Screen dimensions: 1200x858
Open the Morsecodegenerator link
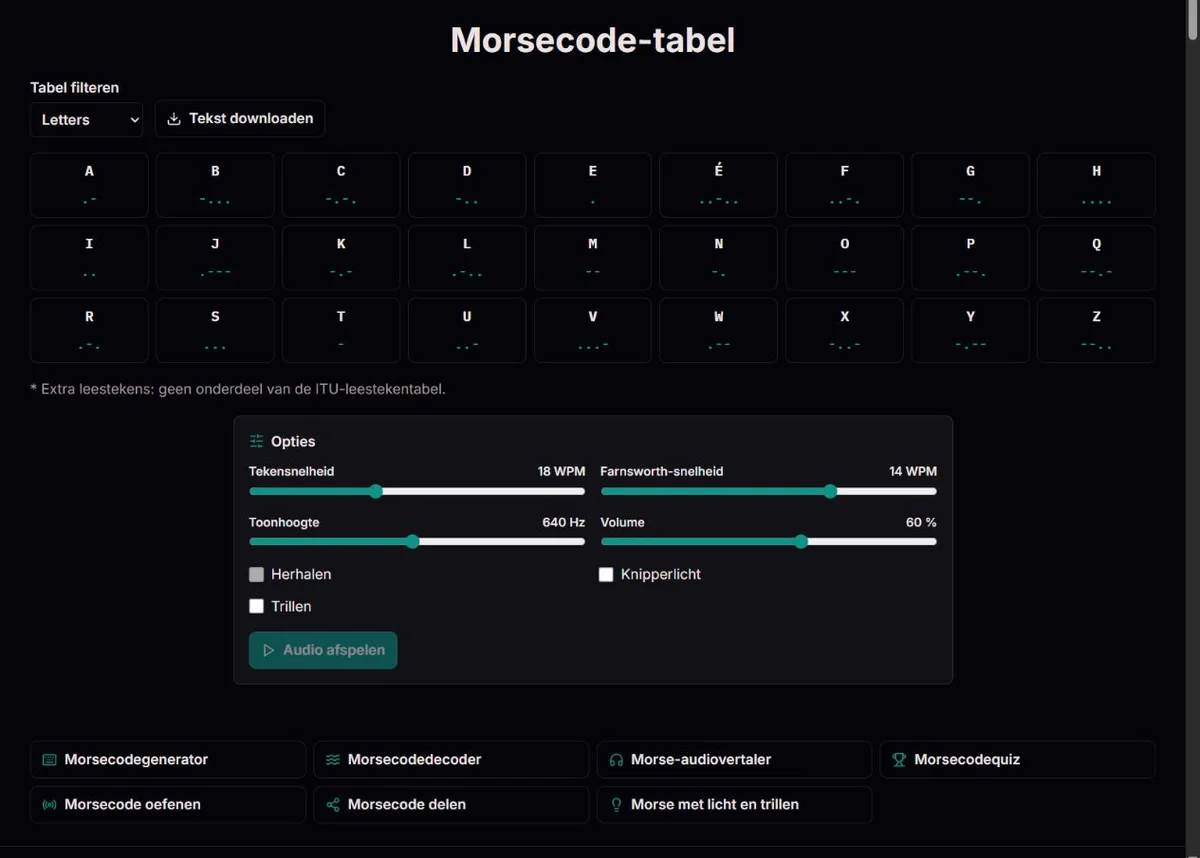pos(168,760)
